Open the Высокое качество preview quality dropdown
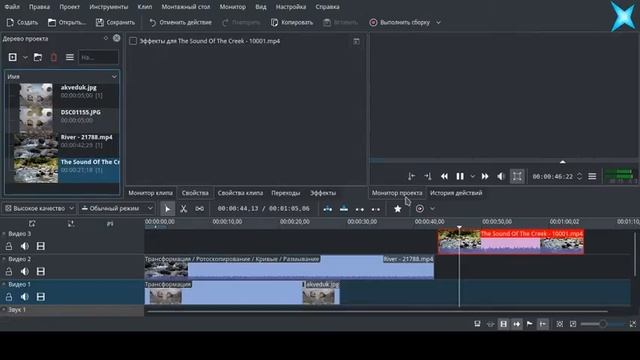The height and width of the screenshot is (360, 640). pyautogui.click(x=39, y=209)
